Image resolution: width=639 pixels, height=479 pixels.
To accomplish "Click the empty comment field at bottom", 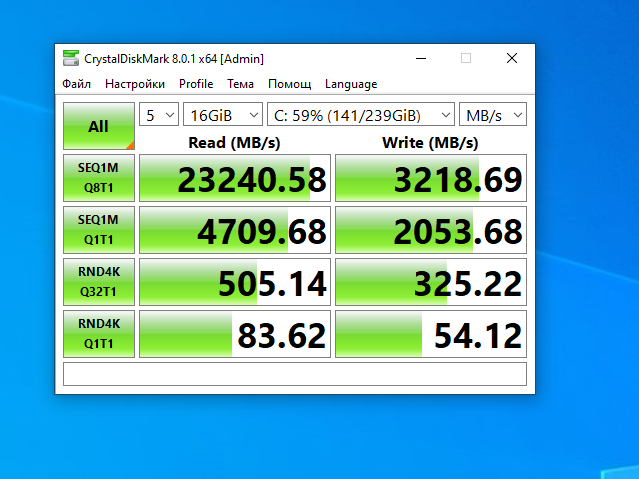I will [295, 374].
